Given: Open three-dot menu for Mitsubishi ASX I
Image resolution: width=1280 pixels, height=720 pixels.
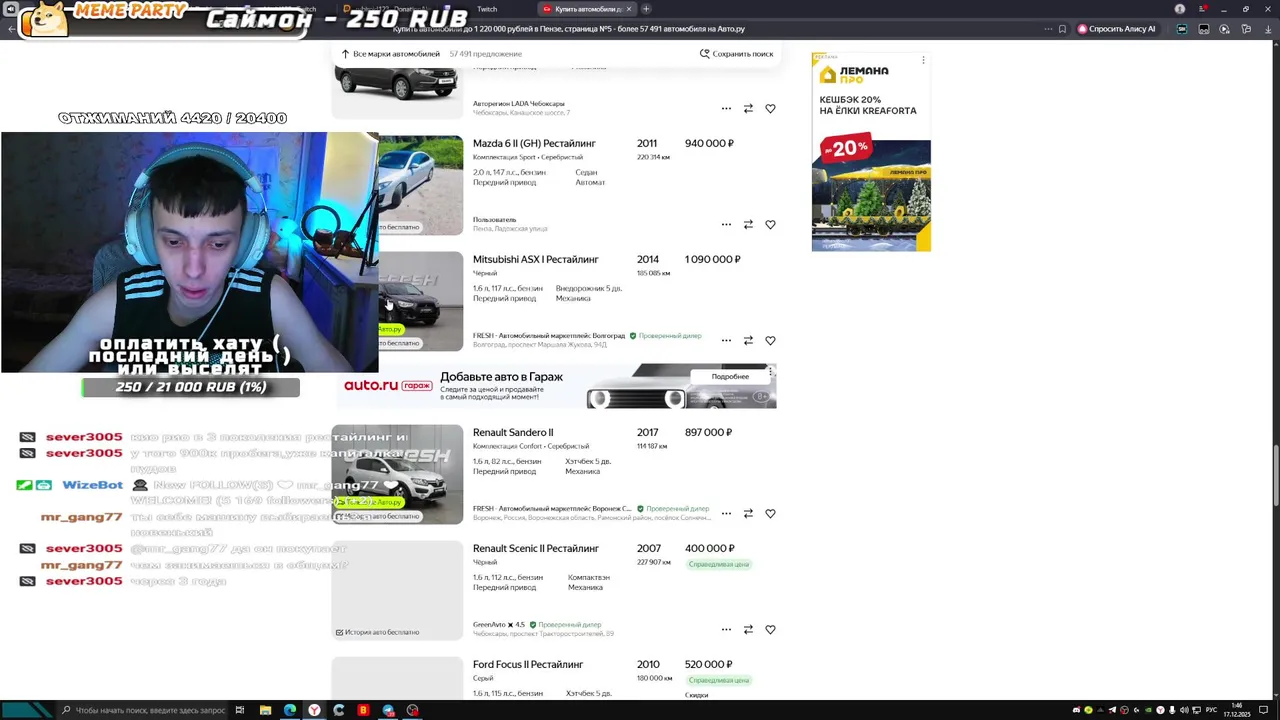Looking at the screenshot, I should tap(726, 340).
